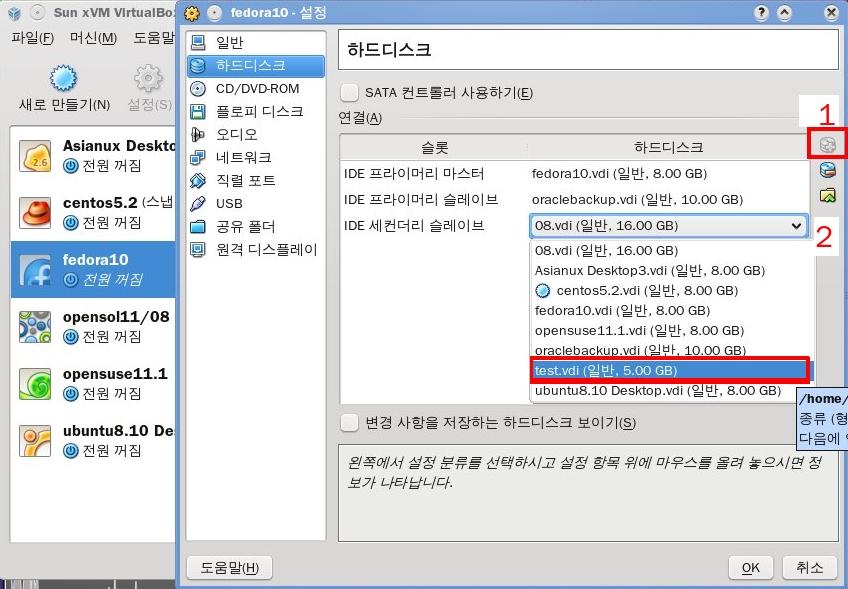Choose opensuse11.1.vdi from the disk list
This screenshot has height=589, width=848.
[672, 330]
